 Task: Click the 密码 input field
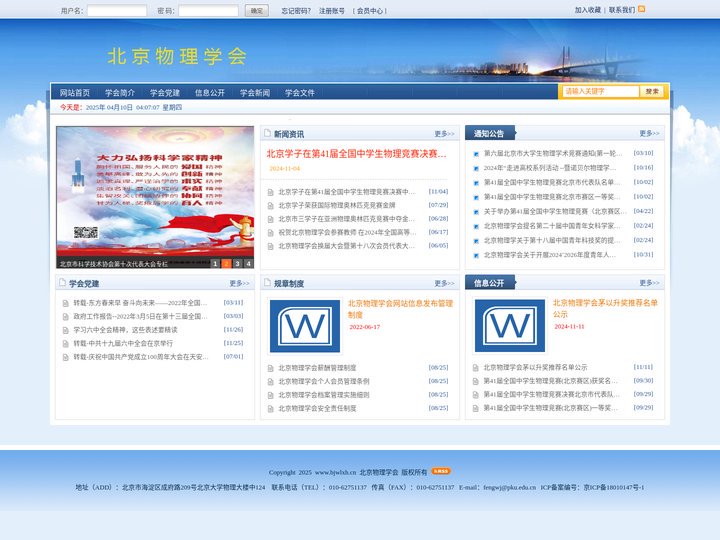208,11
